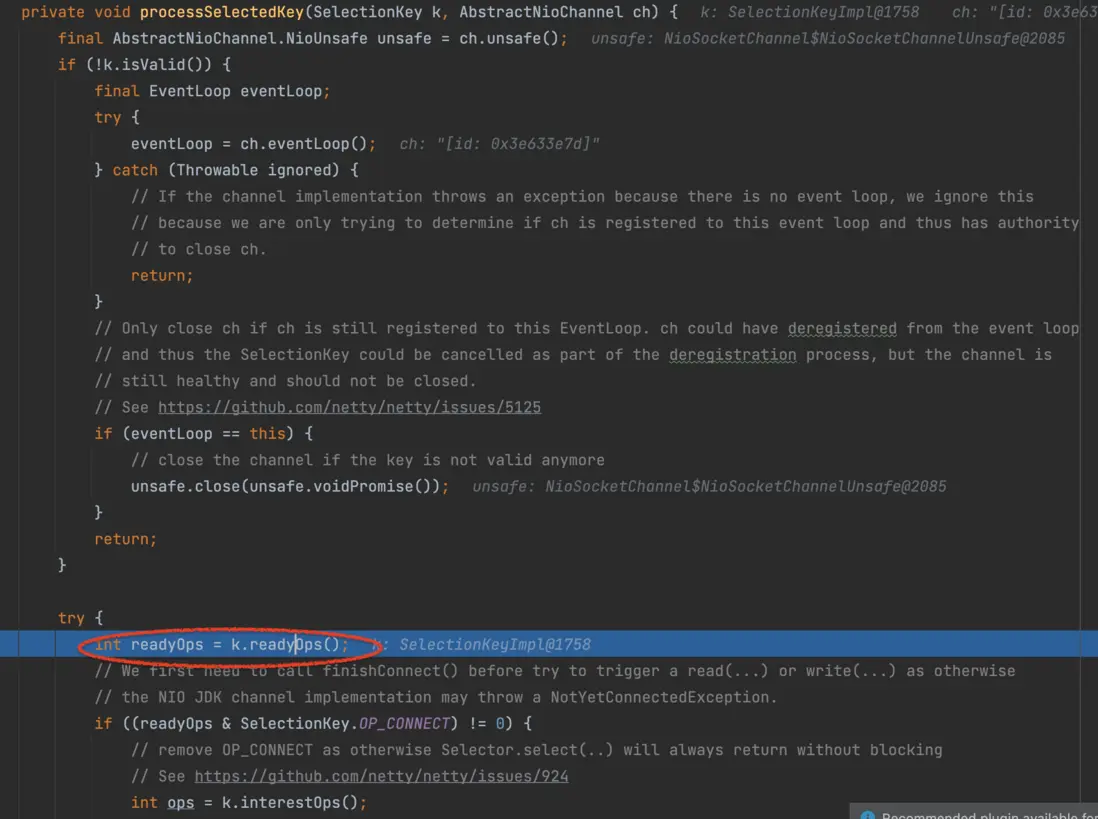
Task: Click the '// to close ch.' comment
Action: tap(199, 249)
